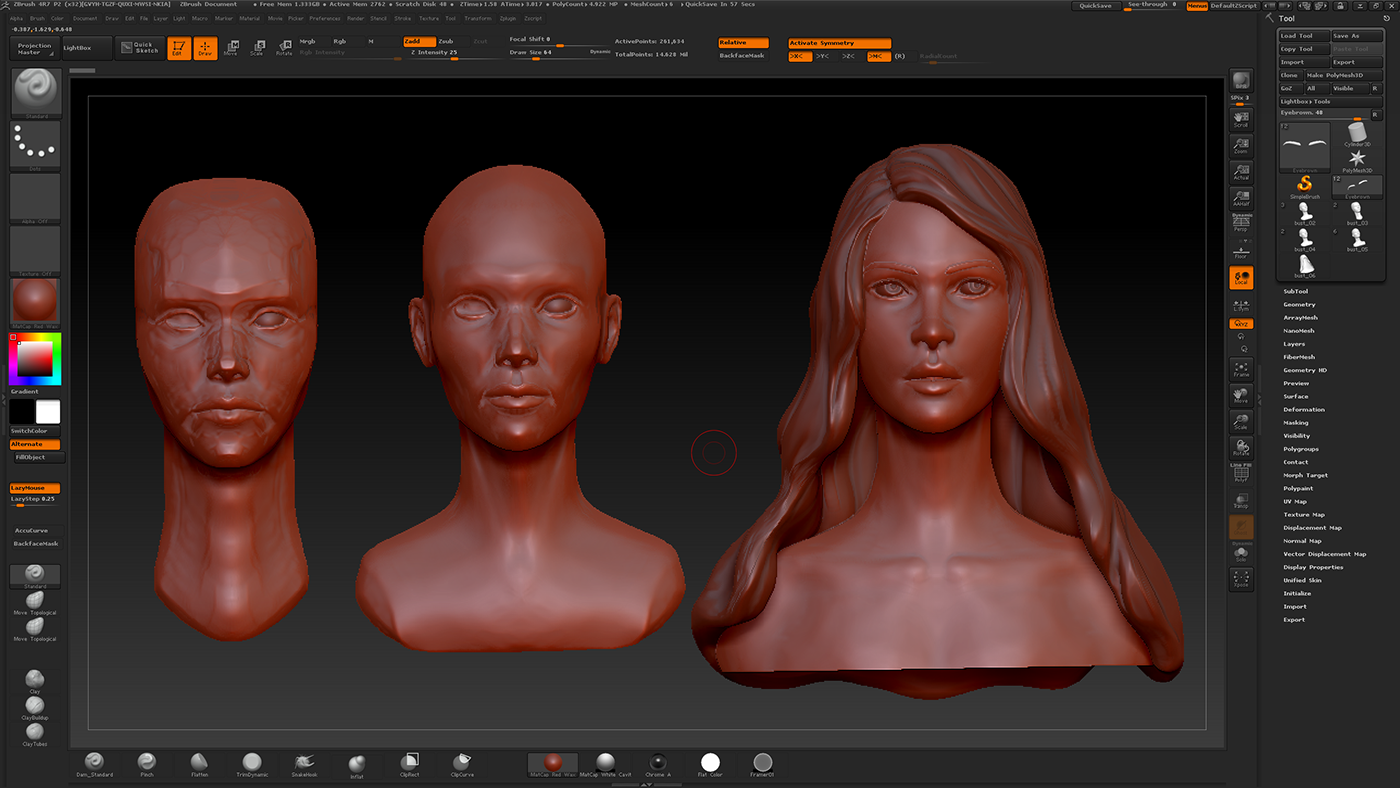The image size is (1400, 788).
Task: Expand the SubTool palette section
Action: (1295, 292)
